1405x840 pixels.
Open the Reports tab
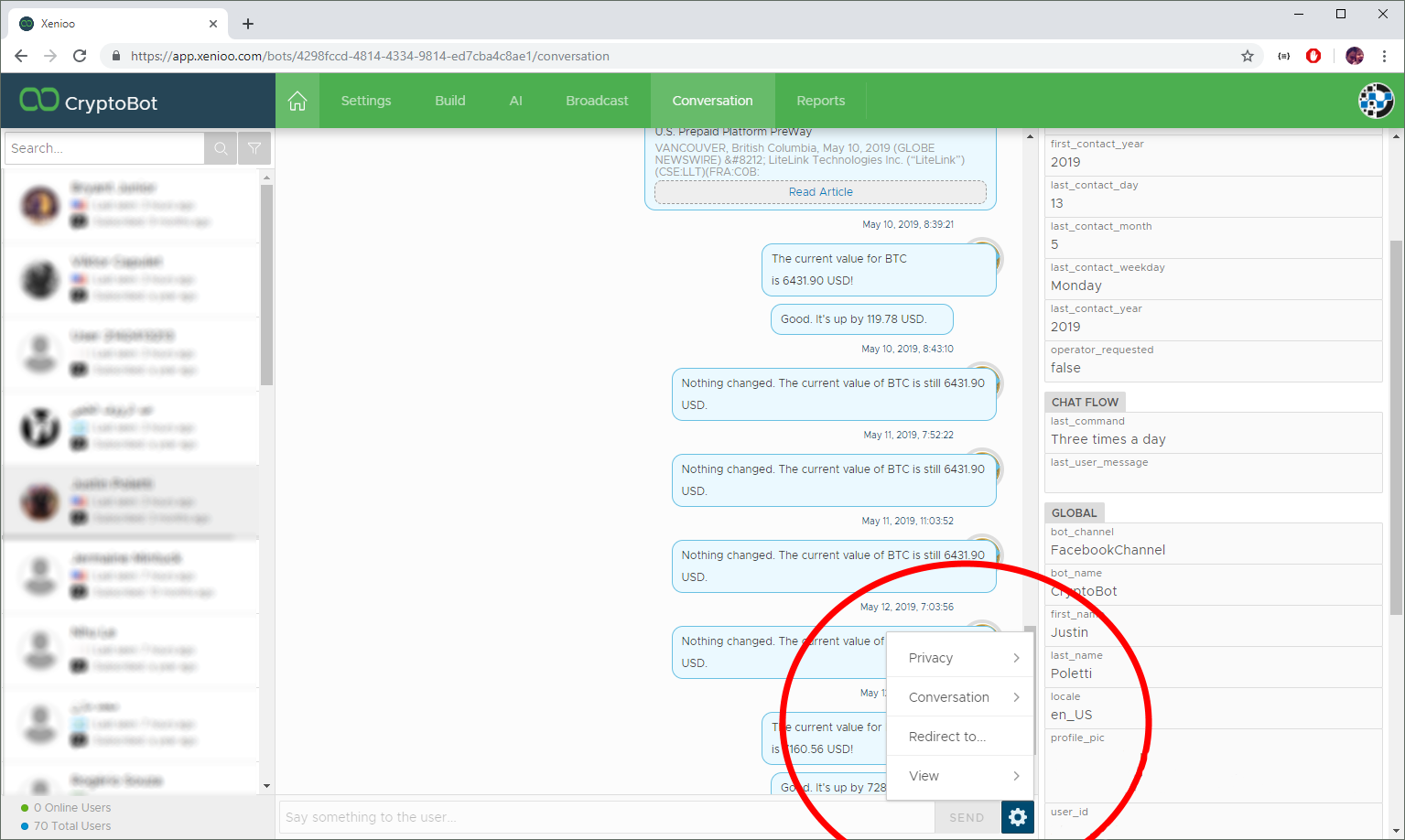(820, 101)
